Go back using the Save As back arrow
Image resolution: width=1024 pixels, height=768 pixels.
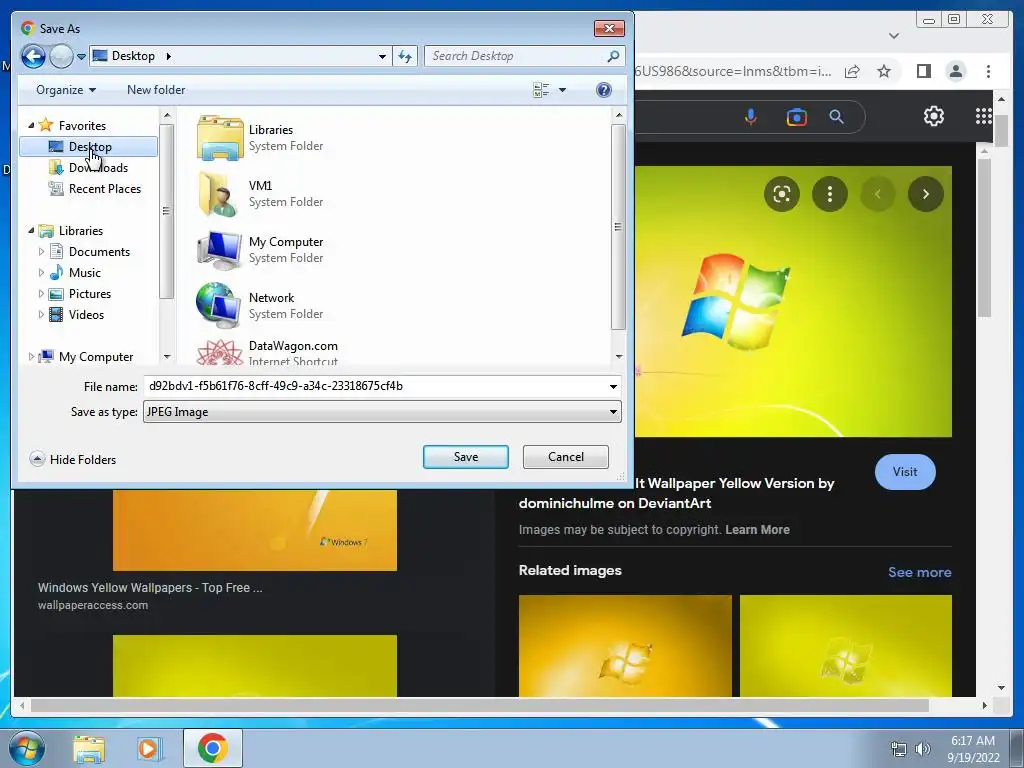pos(33,56)
